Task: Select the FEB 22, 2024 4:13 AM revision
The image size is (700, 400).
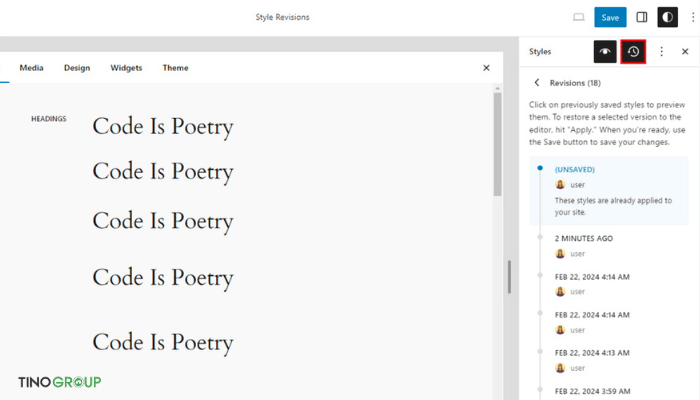Action: (x=608, y=360)
